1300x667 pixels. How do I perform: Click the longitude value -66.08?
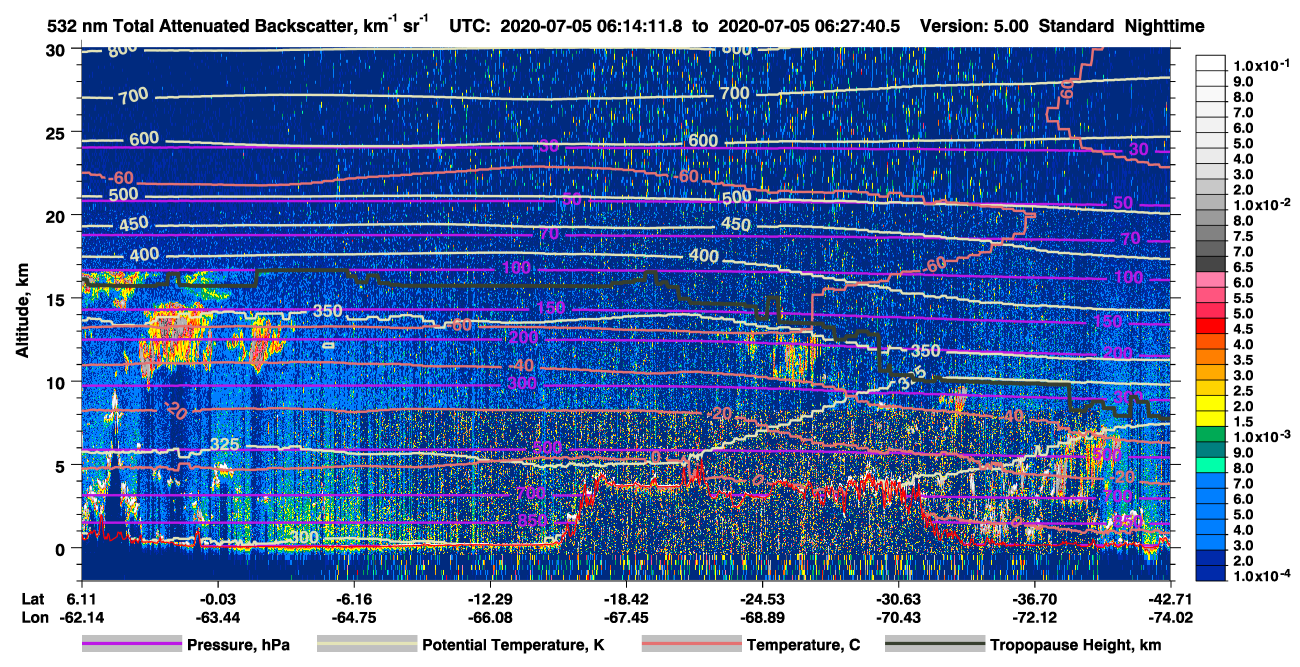click(490, 617)
